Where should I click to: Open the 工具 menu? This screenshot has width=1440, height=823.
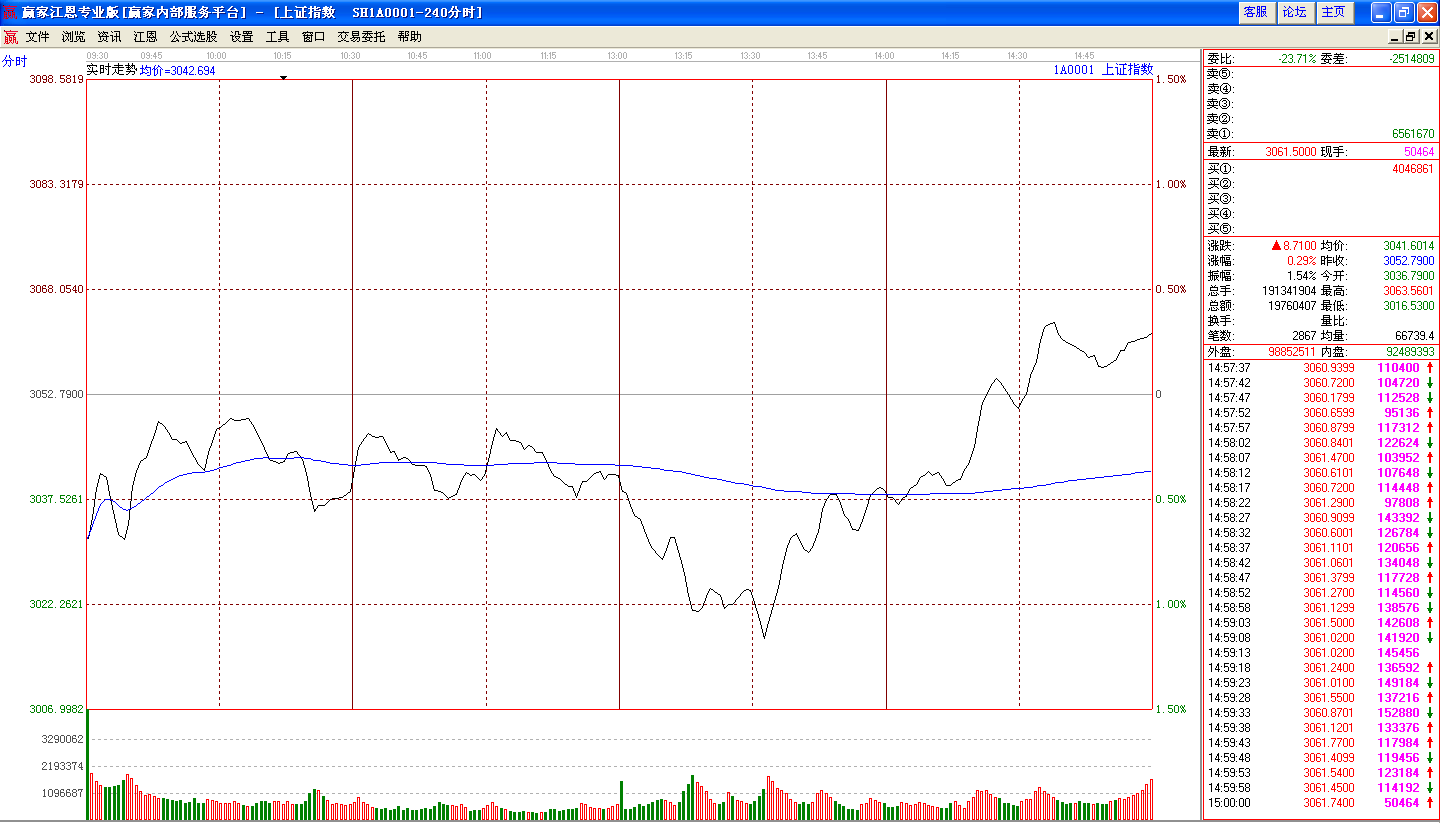(x=277, y=37)
